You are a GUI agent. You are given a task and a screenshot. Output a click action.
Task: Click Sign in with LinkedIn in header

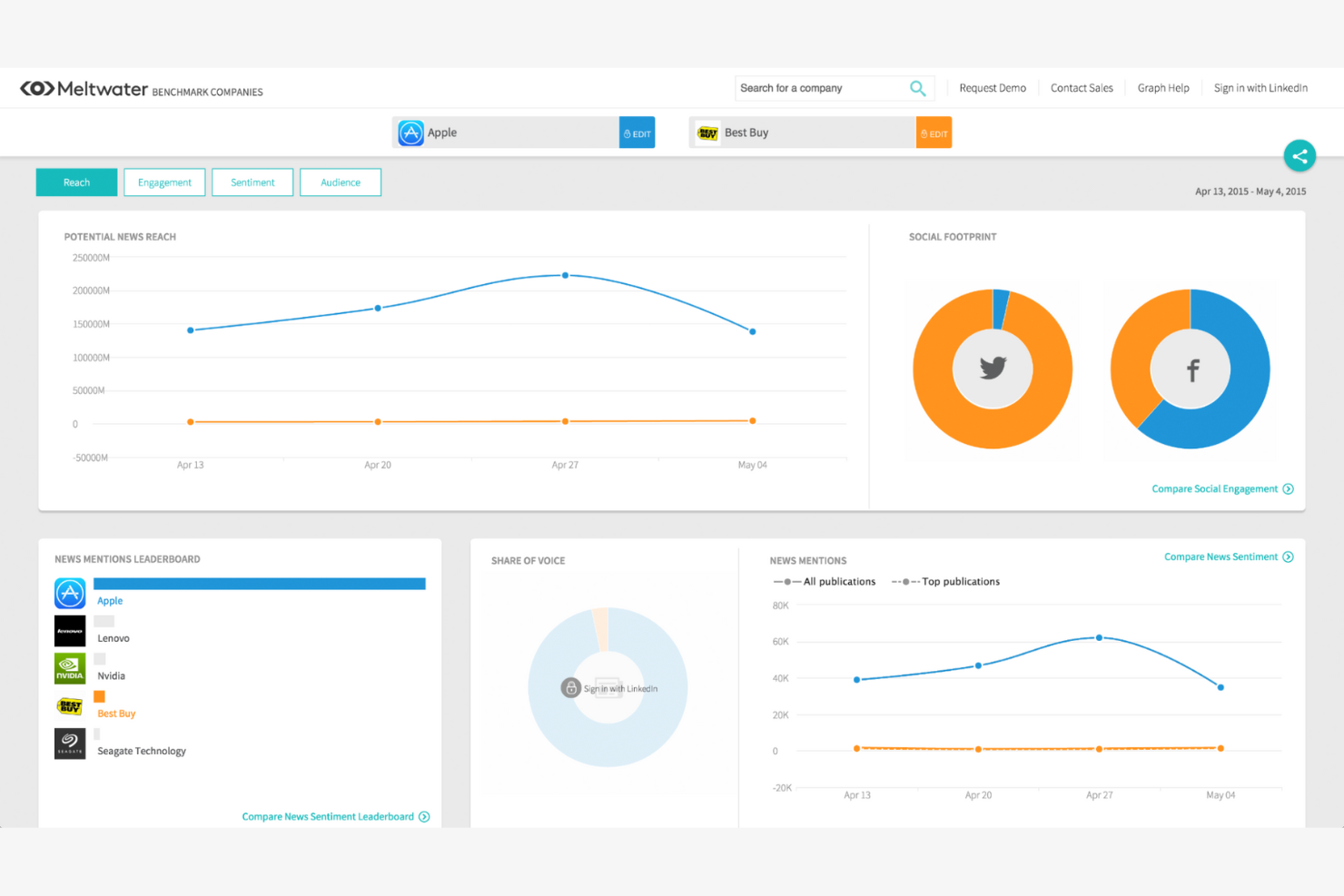[1260, 88]
